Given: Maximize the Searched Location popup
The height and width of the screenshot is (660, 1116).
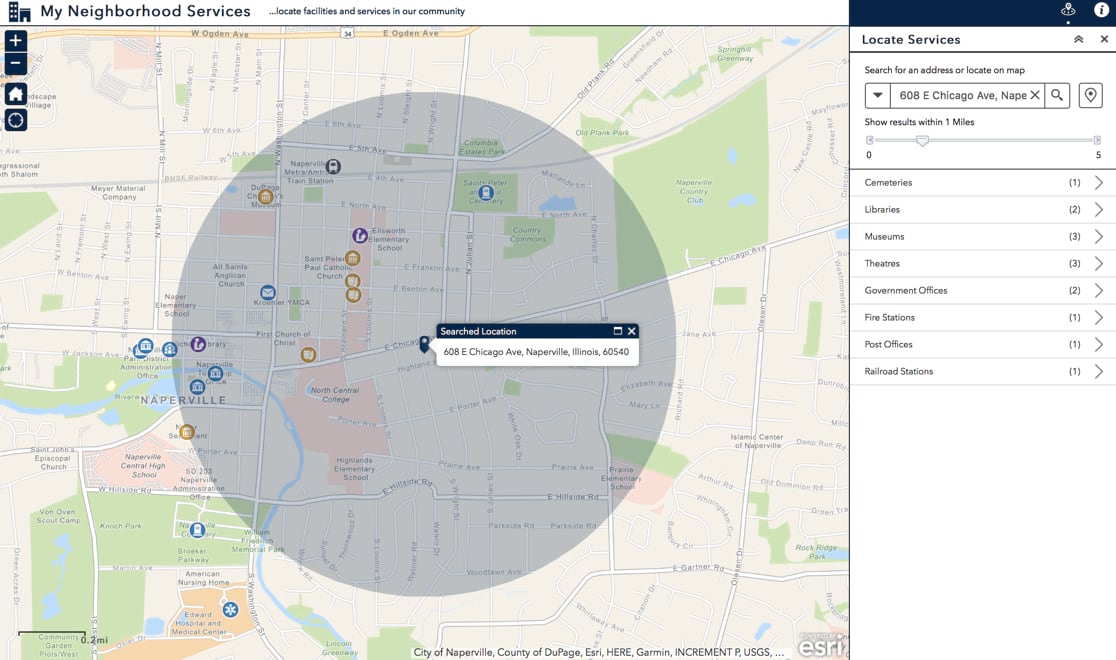Looking at the screenshot, I should (618, 331).
